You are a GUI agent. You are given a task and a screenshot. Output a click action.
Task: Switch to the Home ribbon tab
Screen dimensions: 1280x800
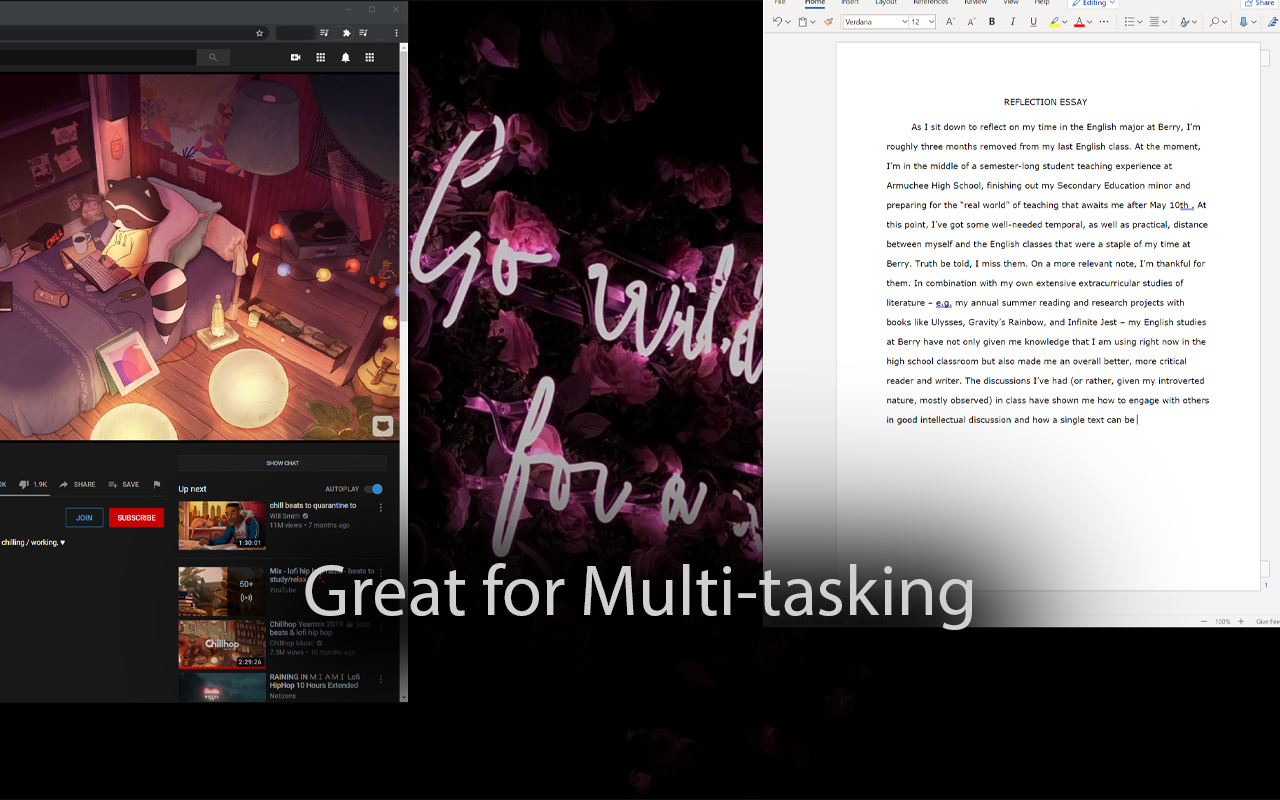(815, 3)
